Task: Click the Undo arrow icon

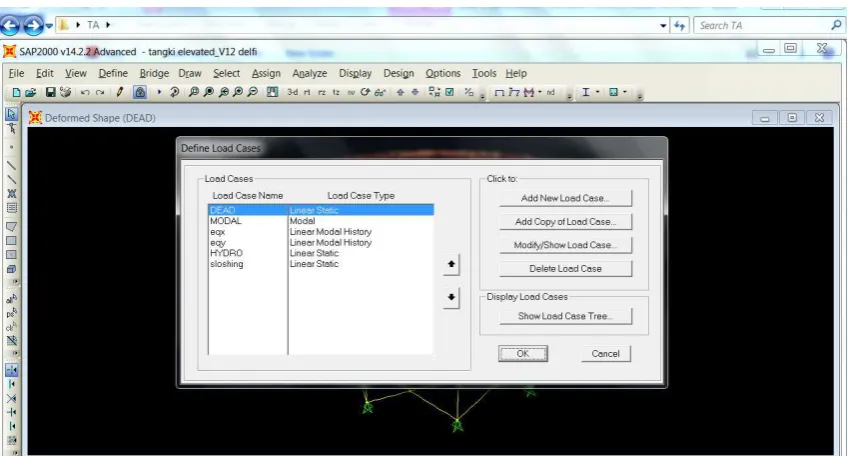Action: click(85, 93)
